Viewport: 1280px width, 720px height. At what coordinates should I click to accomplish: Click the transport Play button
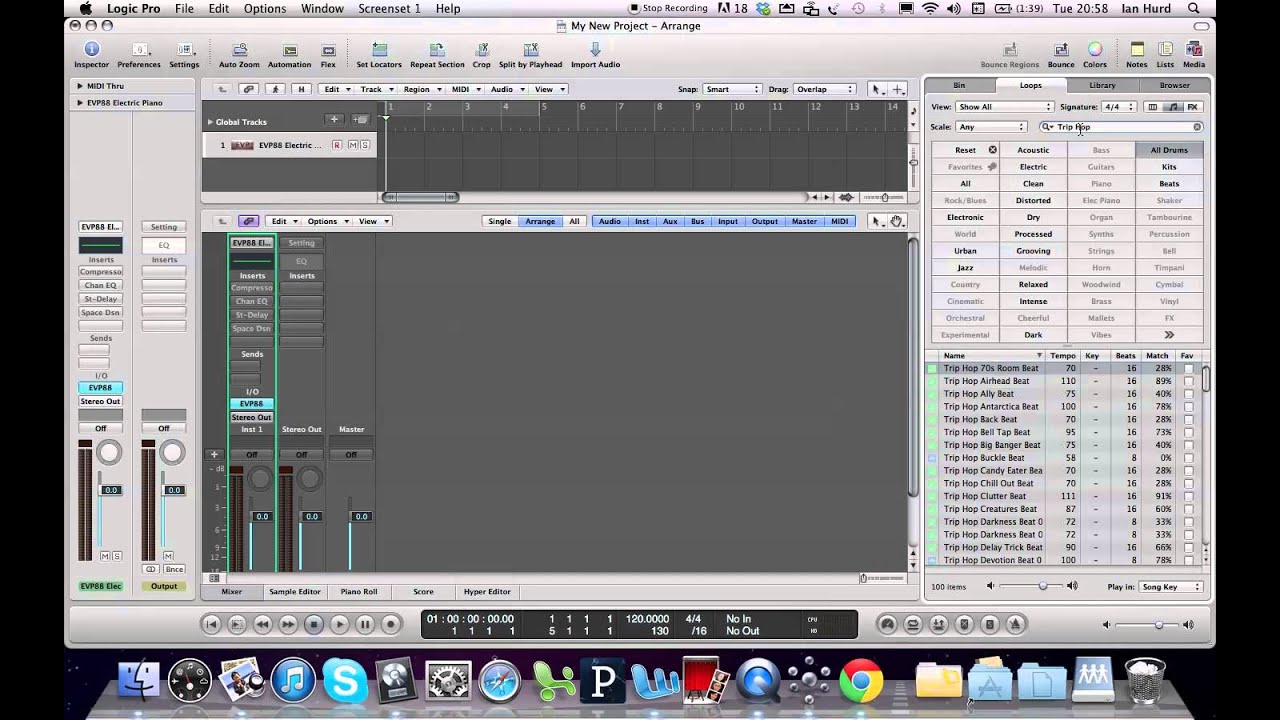pos(339,624)
